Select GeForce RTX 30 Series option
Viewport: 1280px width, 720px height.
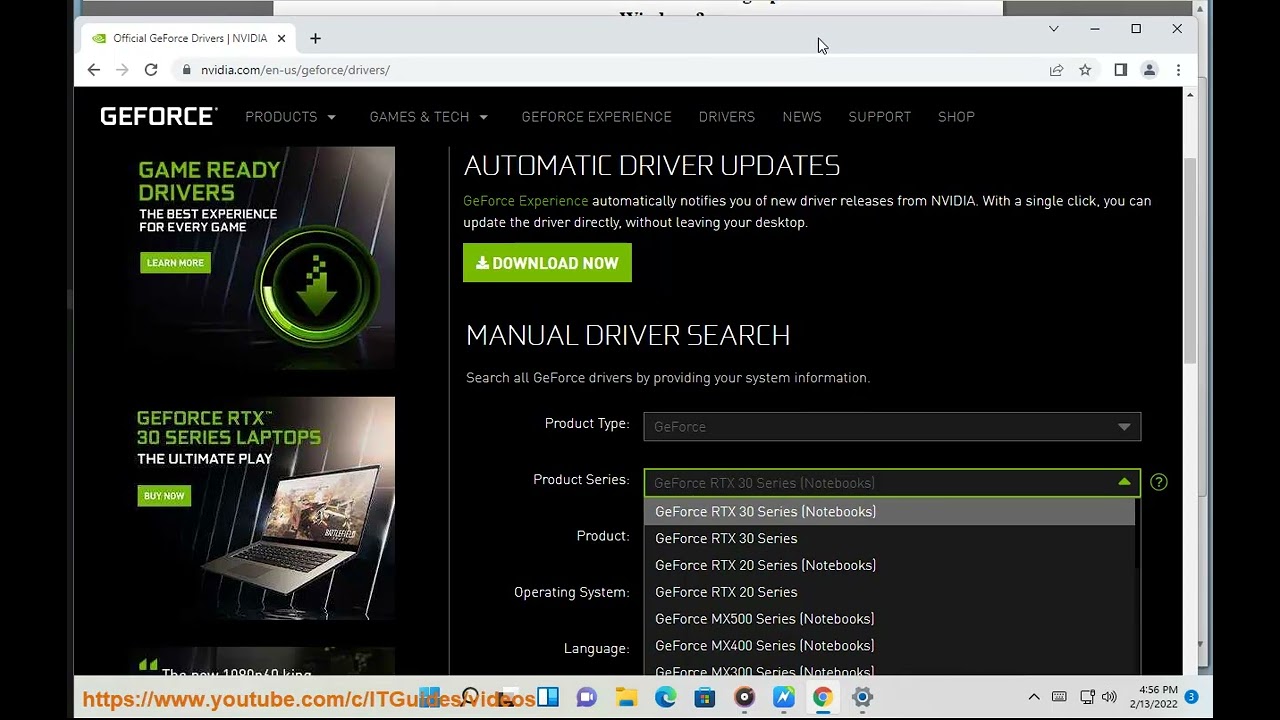[889, 538]
